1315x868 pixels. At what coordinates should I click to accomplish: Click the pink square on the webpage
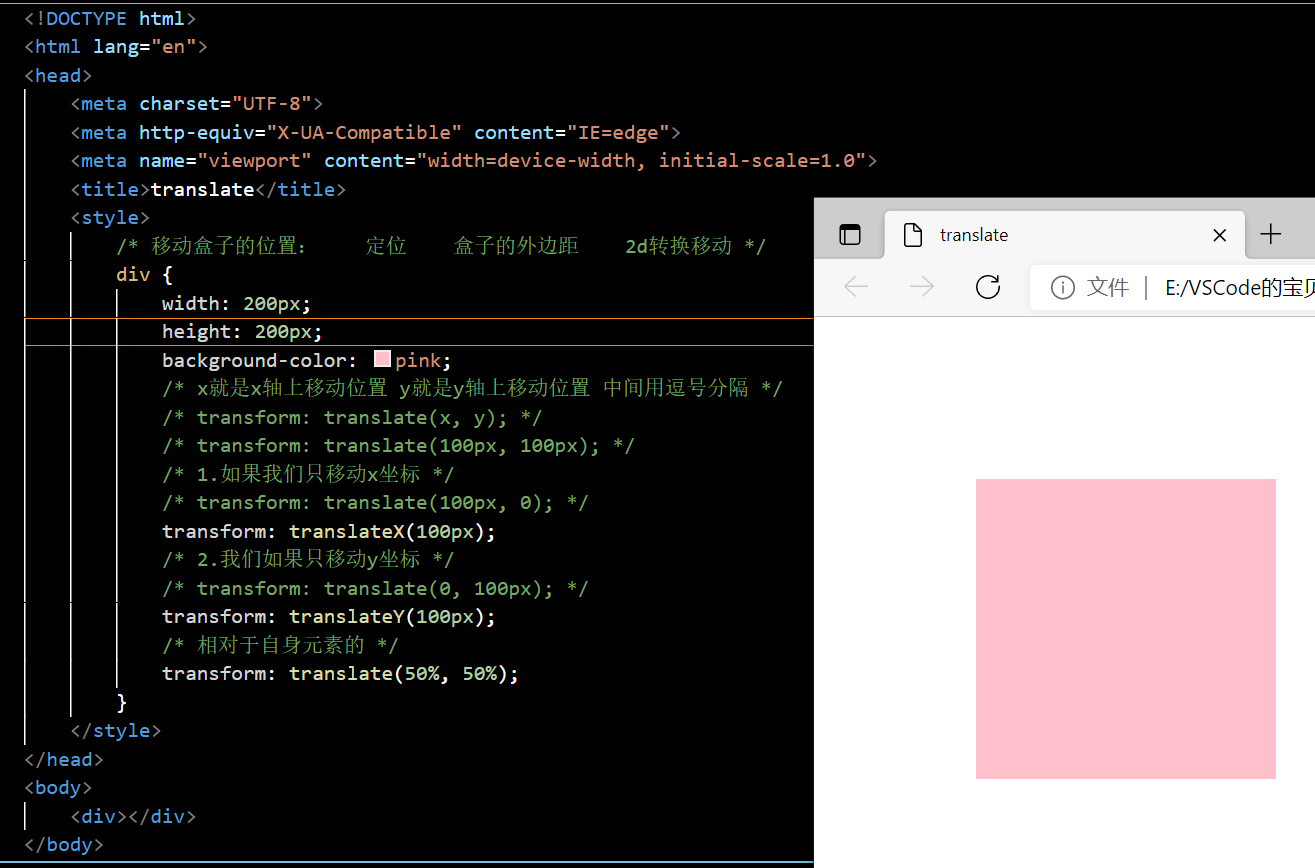1125,628
